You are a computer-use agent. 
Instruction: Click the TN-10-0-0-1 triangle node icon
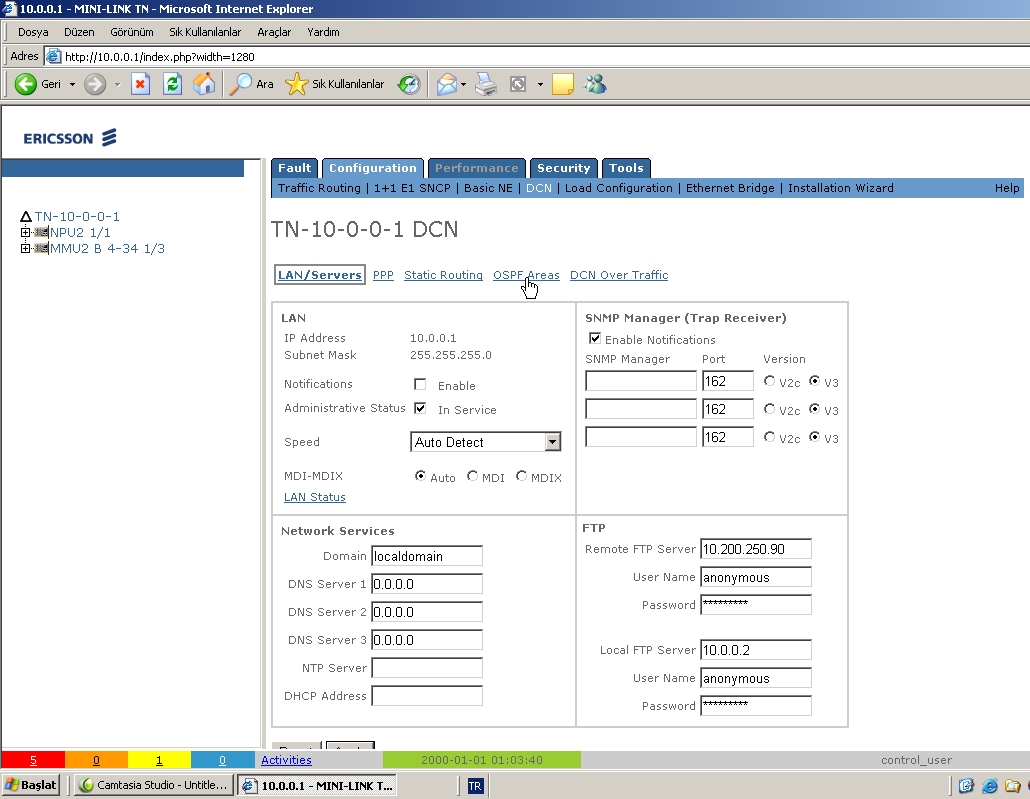(26, 216)
